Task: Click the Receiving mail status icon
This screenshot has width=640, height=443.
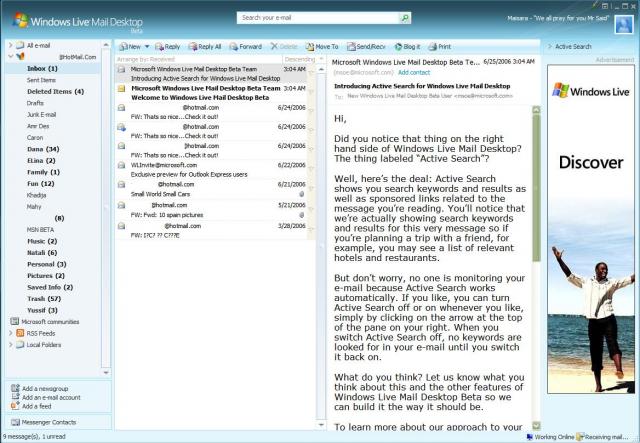Action: pyautogui.click(x=580, y=437)
